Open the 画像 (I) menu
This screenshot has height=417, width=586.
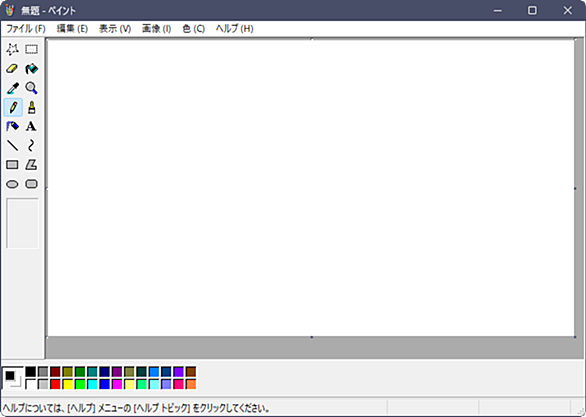coord(157,29)
